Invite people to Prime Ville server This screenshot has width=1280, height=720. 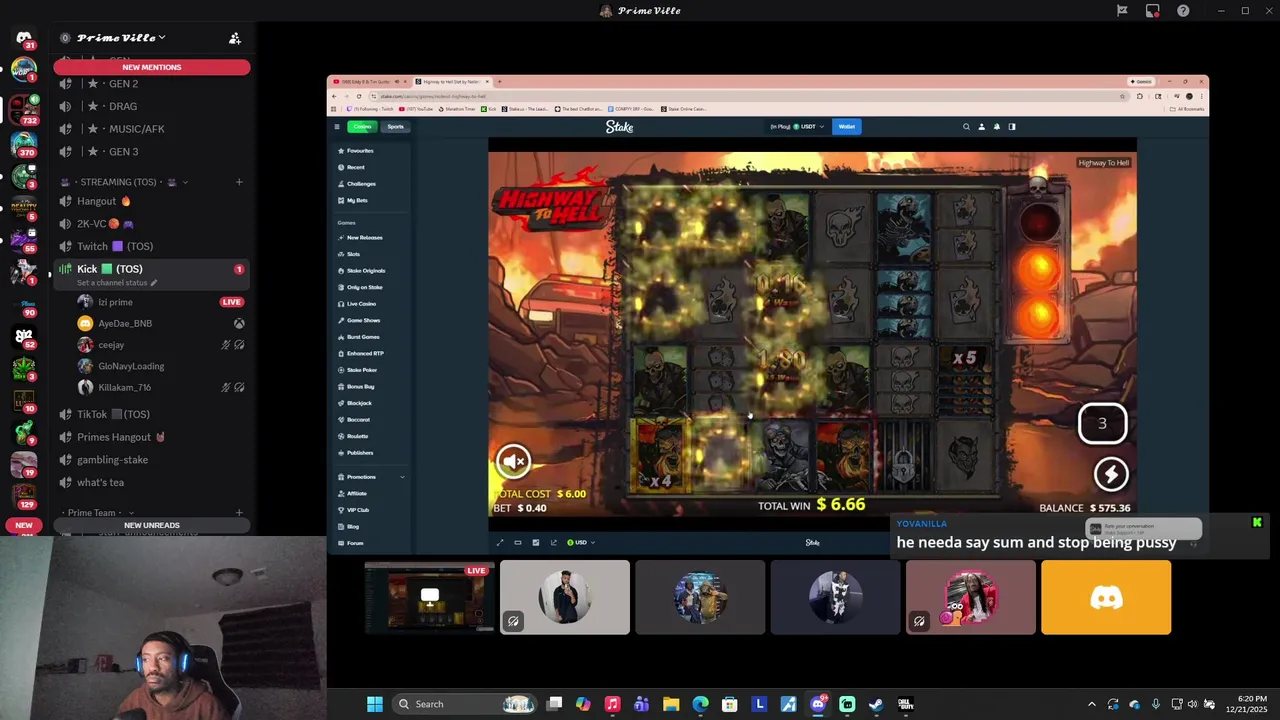pyautogui.click(x=234, y=38)
